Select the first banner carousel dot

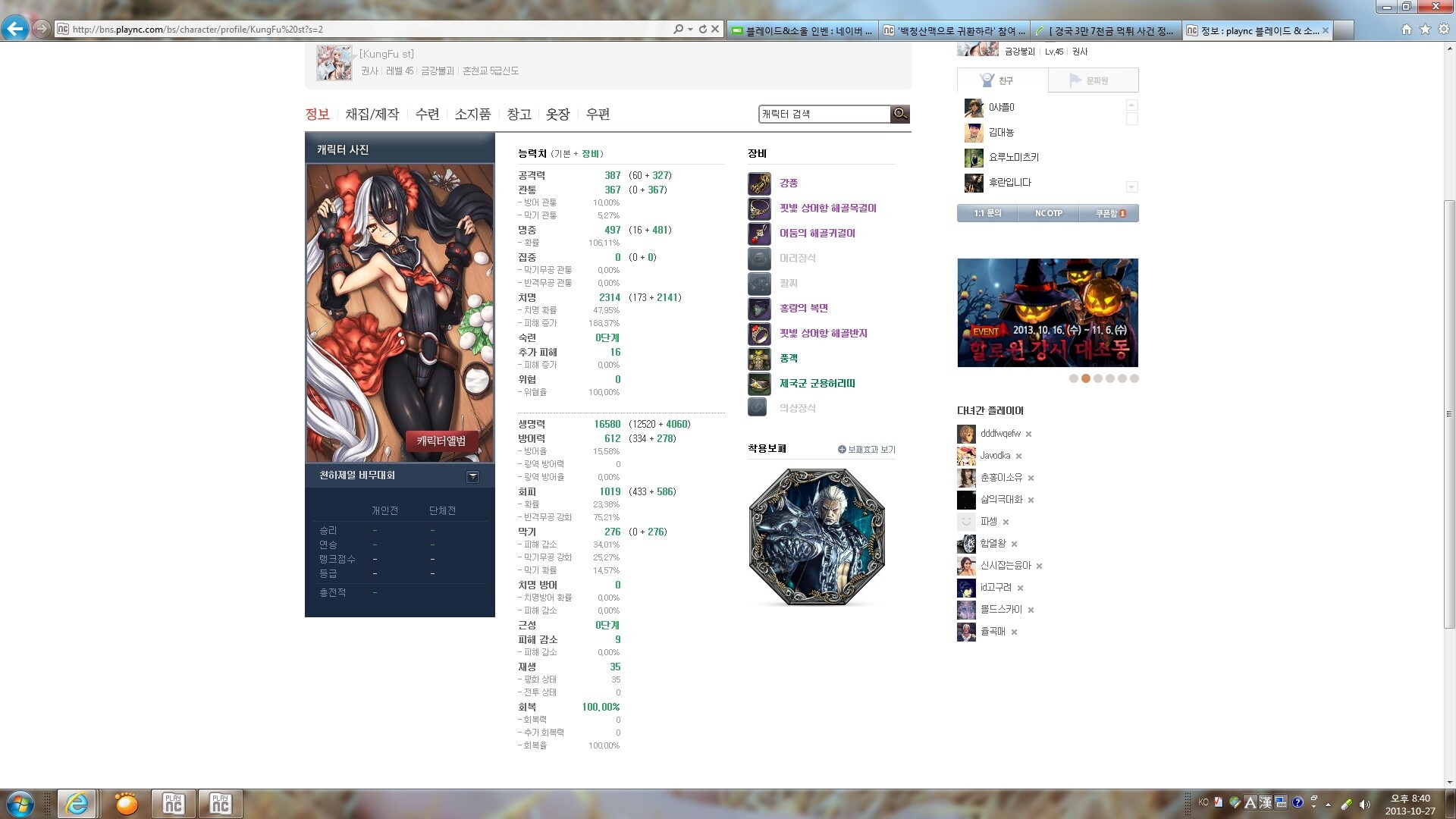coord(1074,379)
